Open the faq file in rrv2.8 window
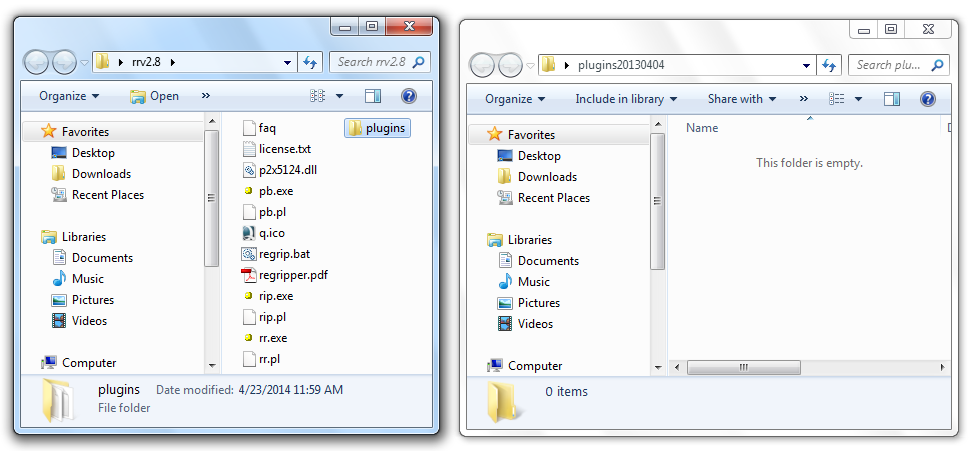 pyautogui.click(x=259, y=128)
